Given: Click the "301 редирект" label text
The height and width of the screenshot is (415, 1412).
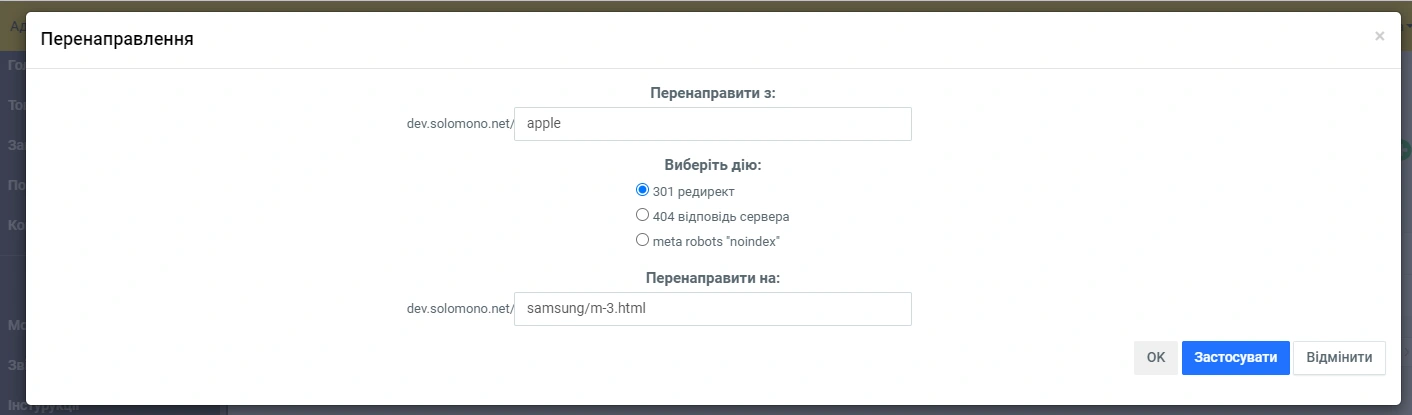Looking at the screenshot, I should coord(693,191).
